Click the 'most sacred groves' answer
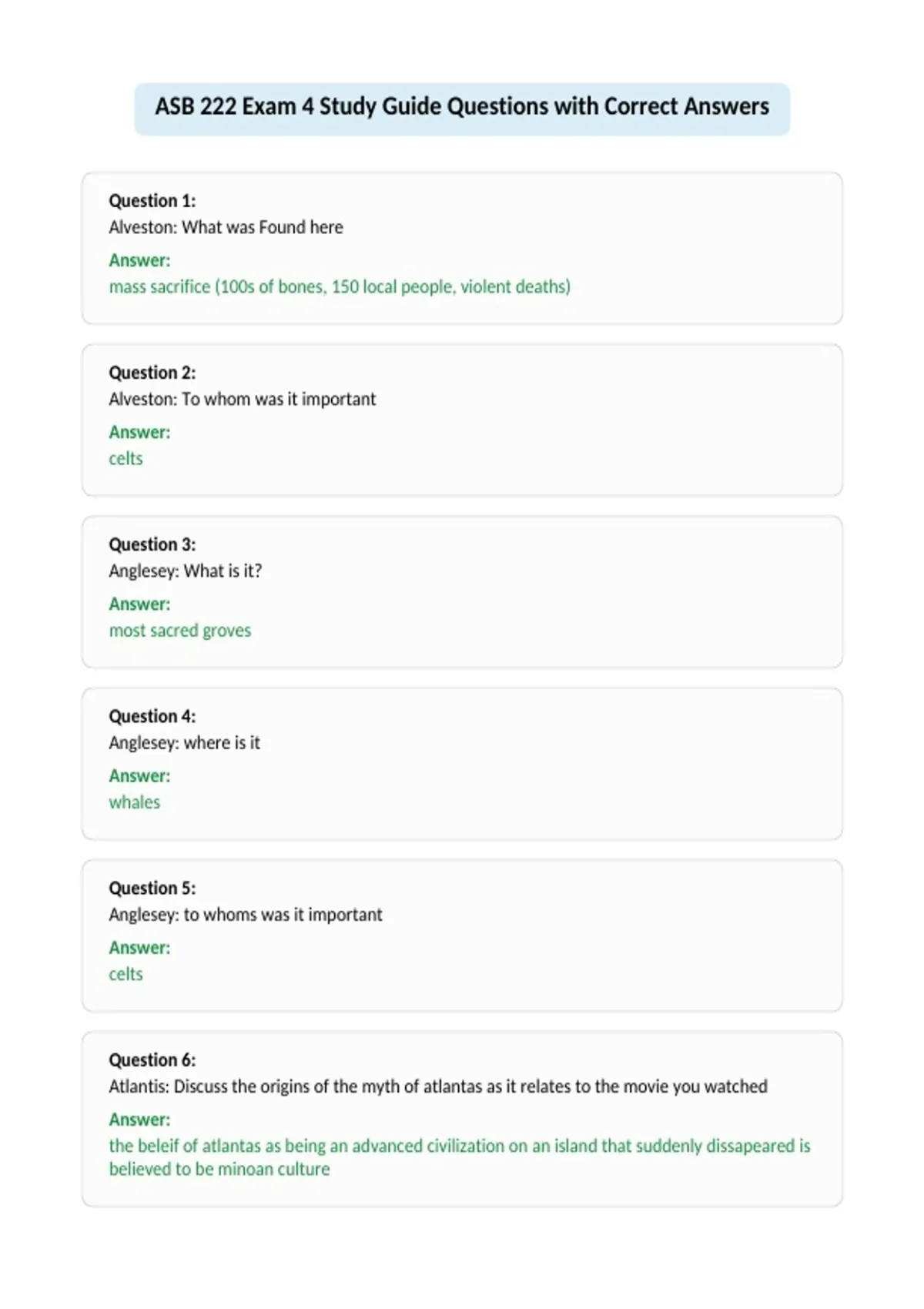This screenshot has height=1309, width=924. 180,631
